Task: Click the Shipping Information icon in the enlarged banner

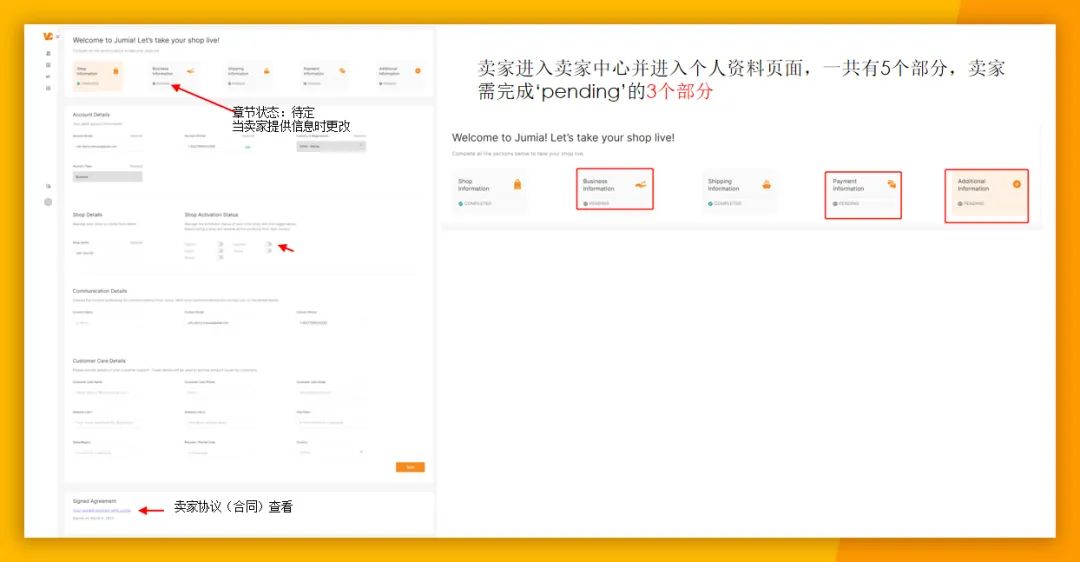Action: click(x=766, y=184)
